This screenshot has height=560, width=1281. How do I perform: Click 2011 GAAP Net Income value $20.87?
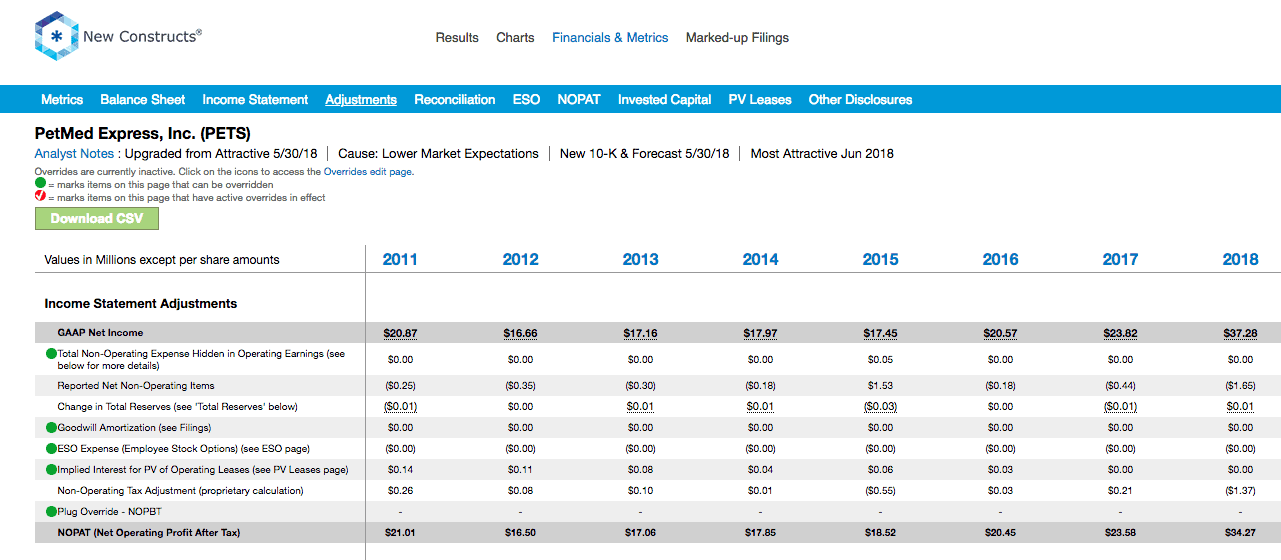coord(400,333)
